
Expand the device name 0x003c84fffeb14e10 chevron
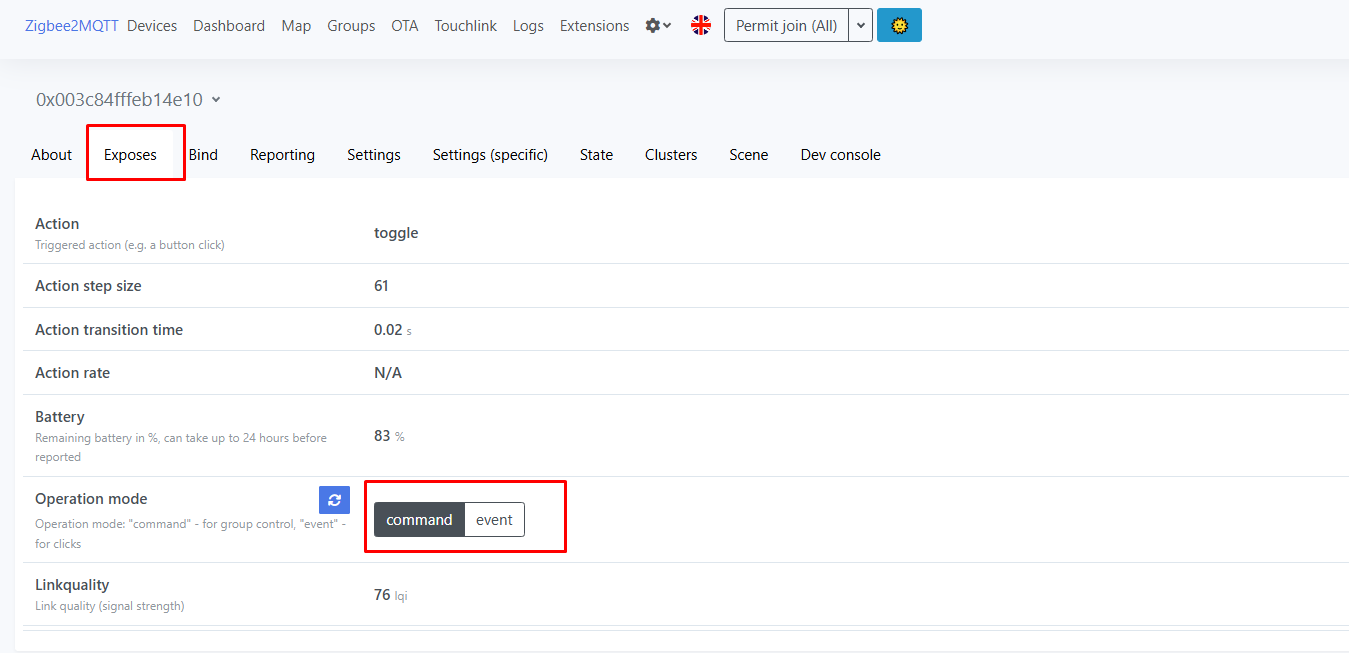pos(216,100)
